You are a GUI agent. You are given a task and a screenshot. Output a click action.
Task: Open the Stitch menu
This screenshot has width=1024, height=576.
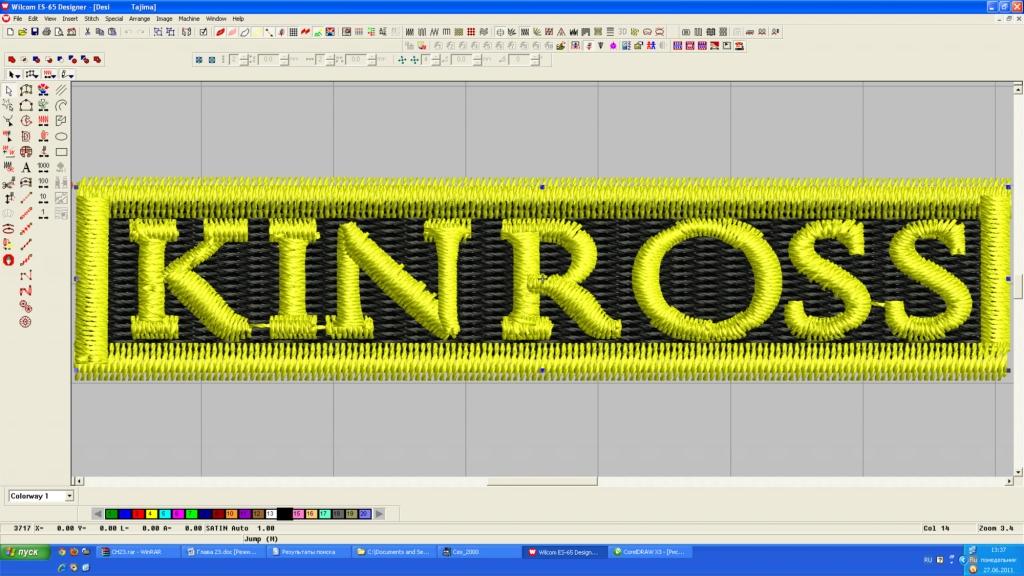(x=91, y=19)
